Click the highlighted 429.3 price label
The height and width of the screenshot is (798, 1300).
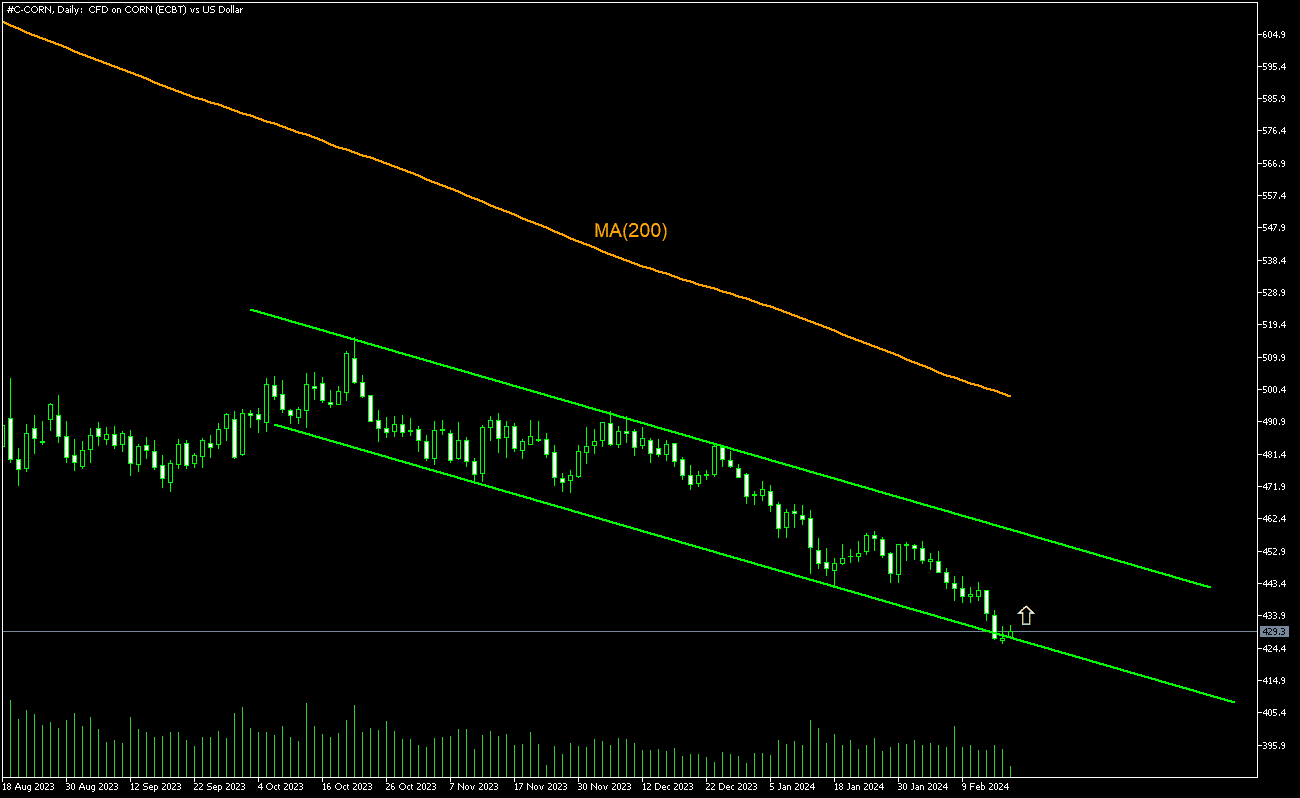pyautogui.click(x=1272, y=632)
